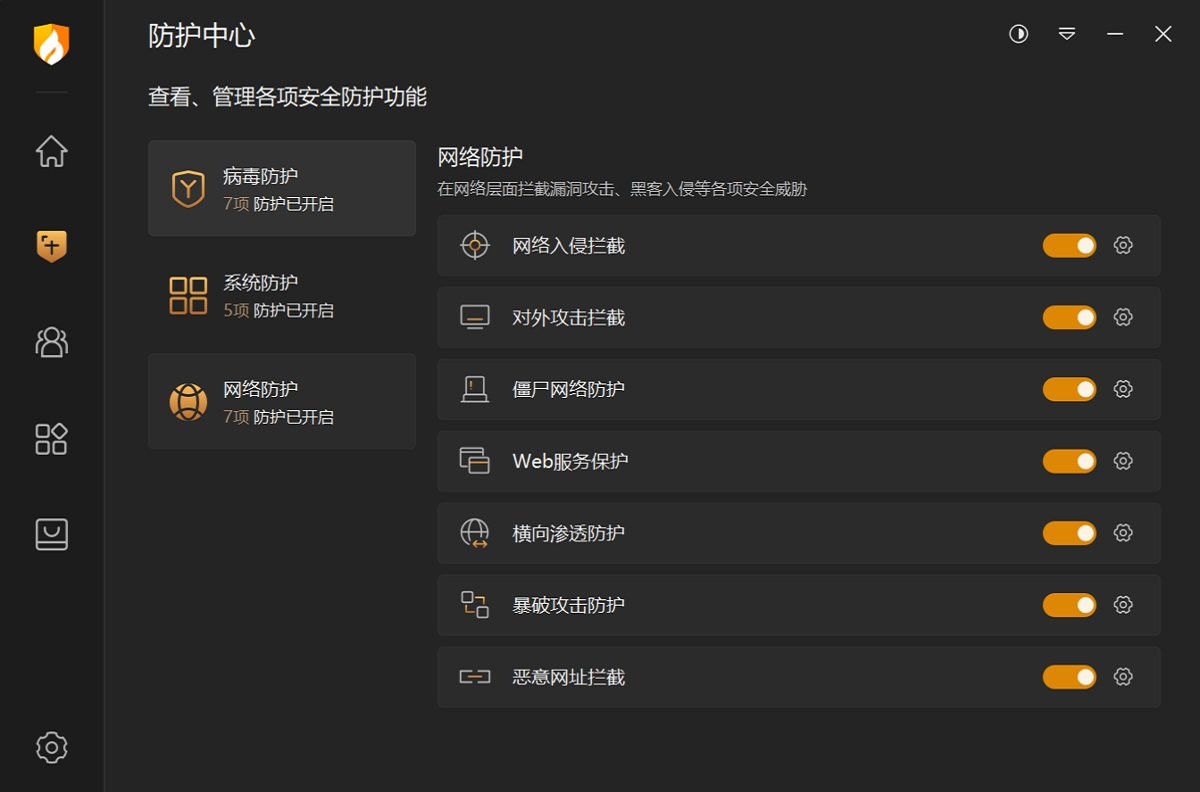The image size is (1200, 792).
Task: Open gear settings for 网络入侵拦截
Action: (x=1123, y=245)
